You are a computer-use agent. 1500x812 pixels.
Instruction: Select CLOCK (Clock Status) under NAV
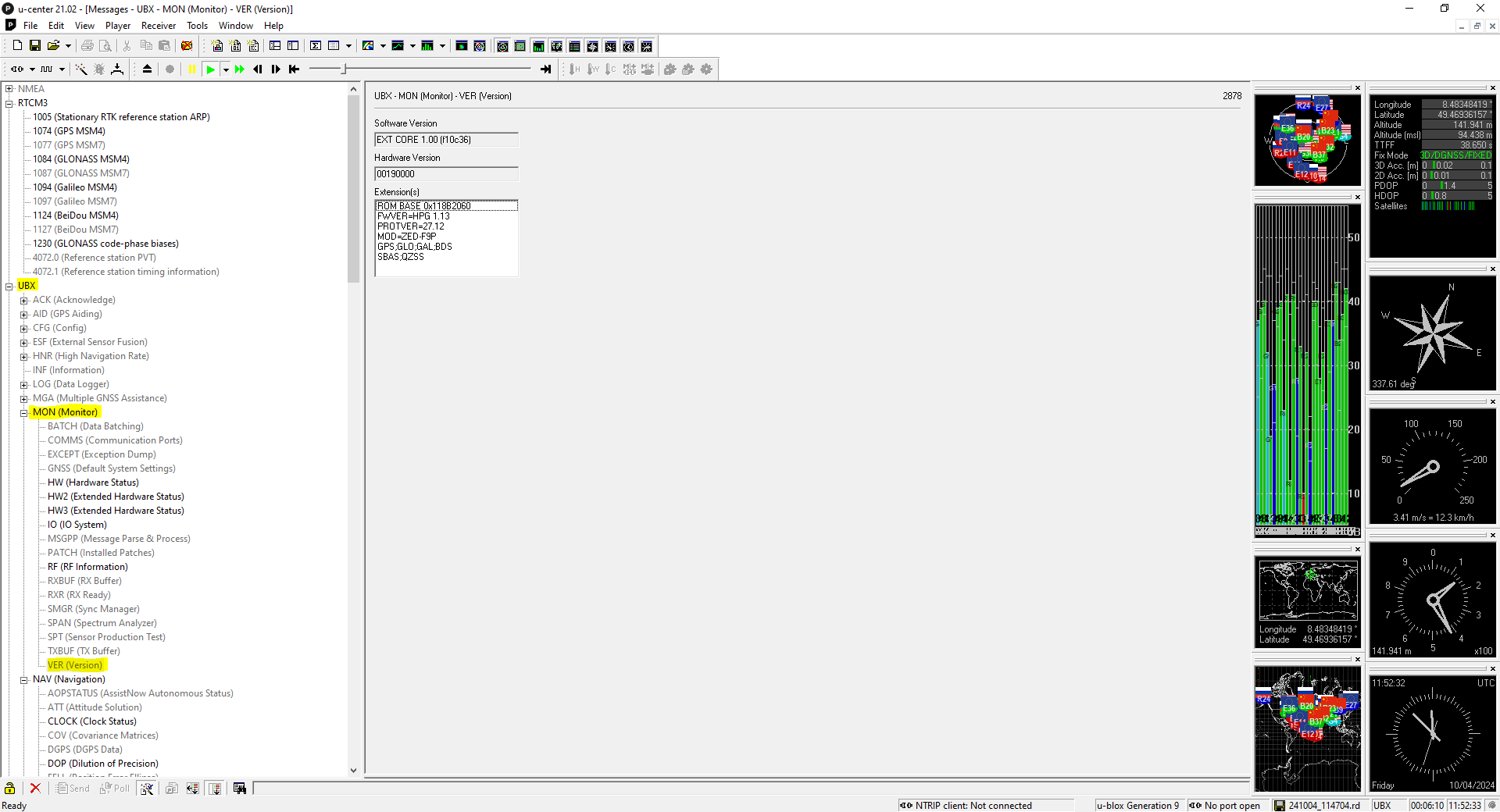click(x=92, y=721)
